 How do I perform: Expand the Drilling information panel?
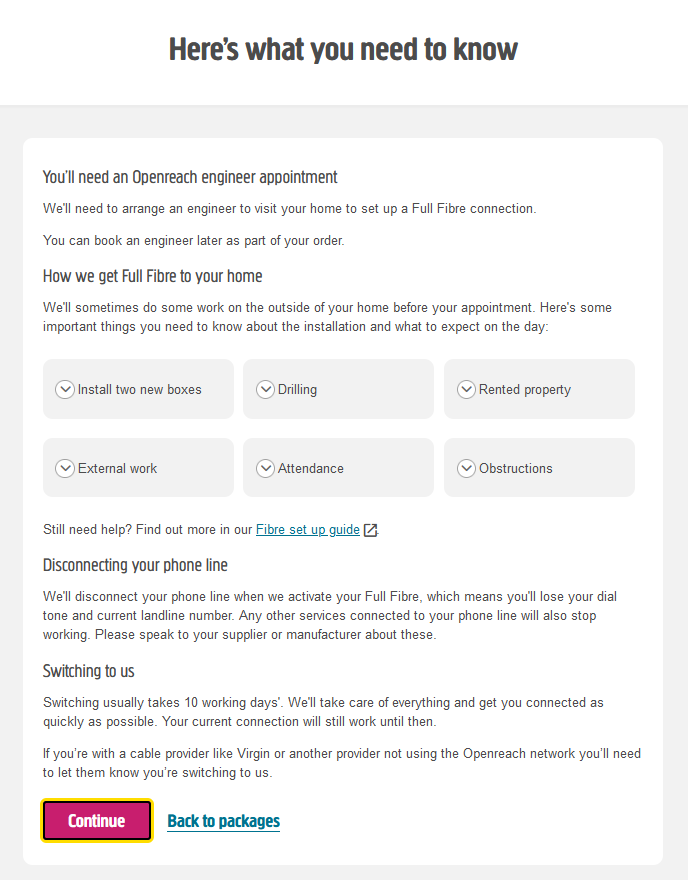(297, 389)
